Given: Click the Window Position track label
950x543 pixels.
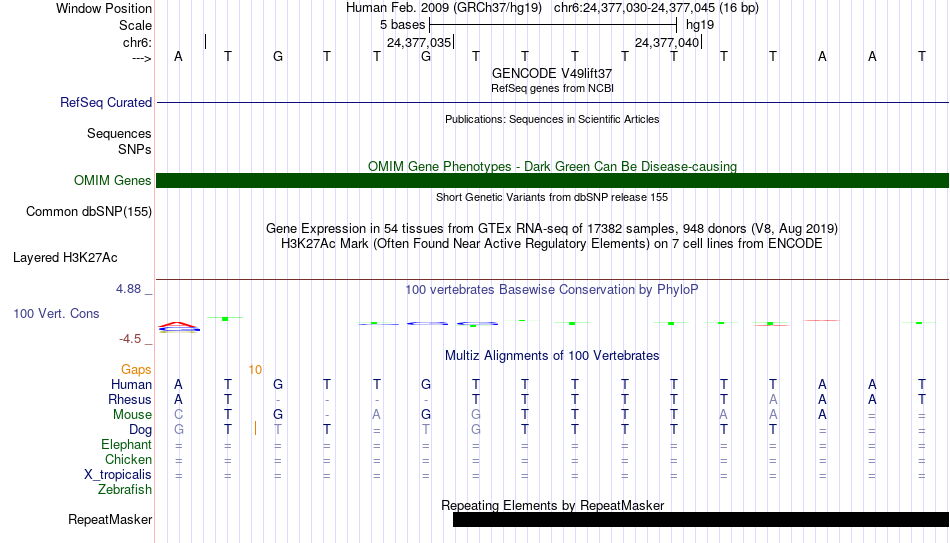Looking at the screenshot, I should (104, 8).
